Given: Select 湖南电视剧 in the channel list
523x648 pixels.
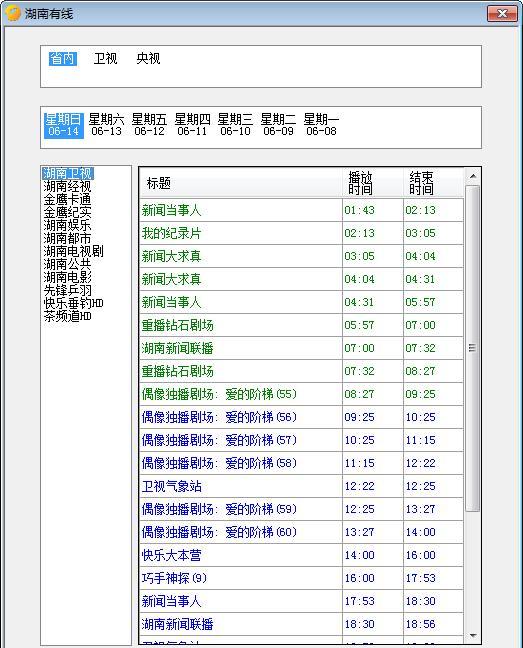Looking at the screenshot, I should [x=73, y=251].
